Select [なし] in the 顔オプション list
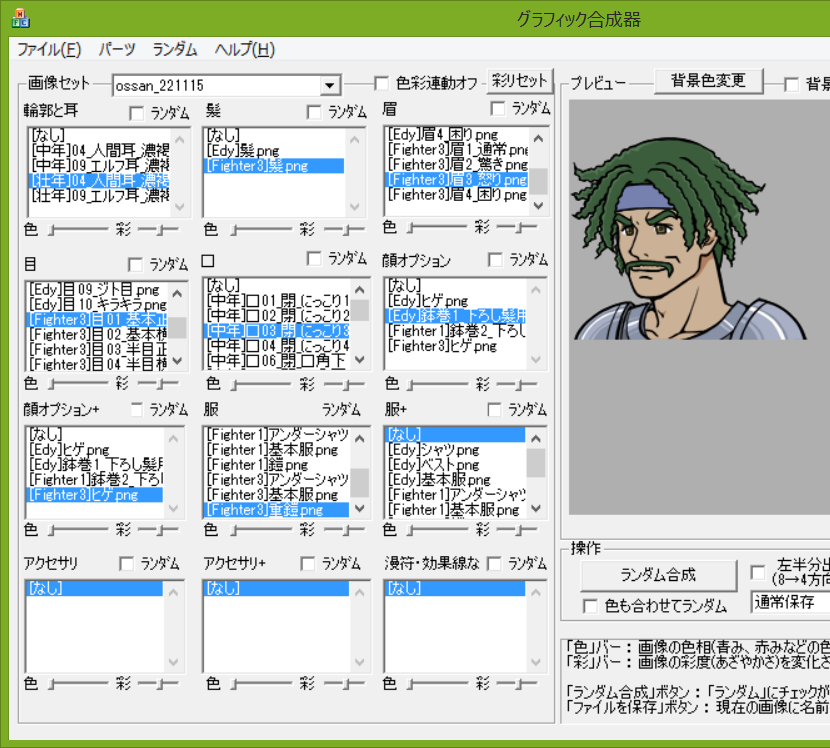 456,286
